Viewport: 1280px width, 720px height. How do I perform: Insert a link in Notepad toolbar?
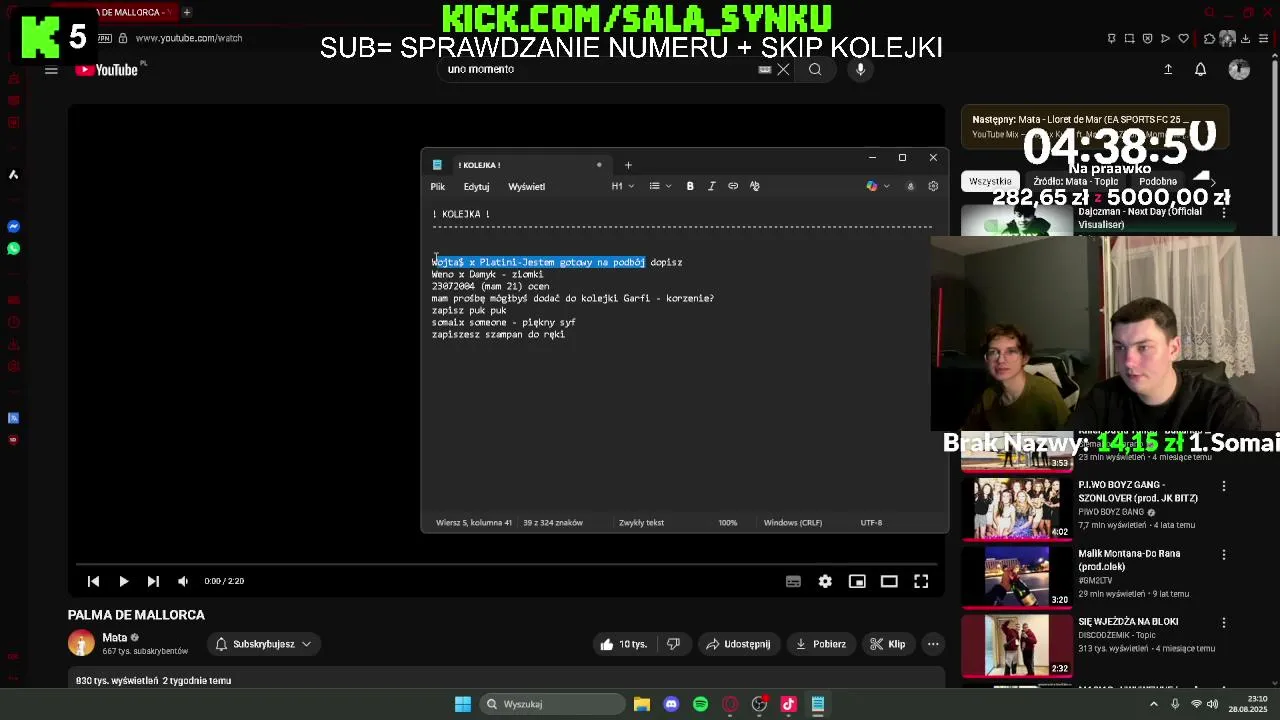733,186
